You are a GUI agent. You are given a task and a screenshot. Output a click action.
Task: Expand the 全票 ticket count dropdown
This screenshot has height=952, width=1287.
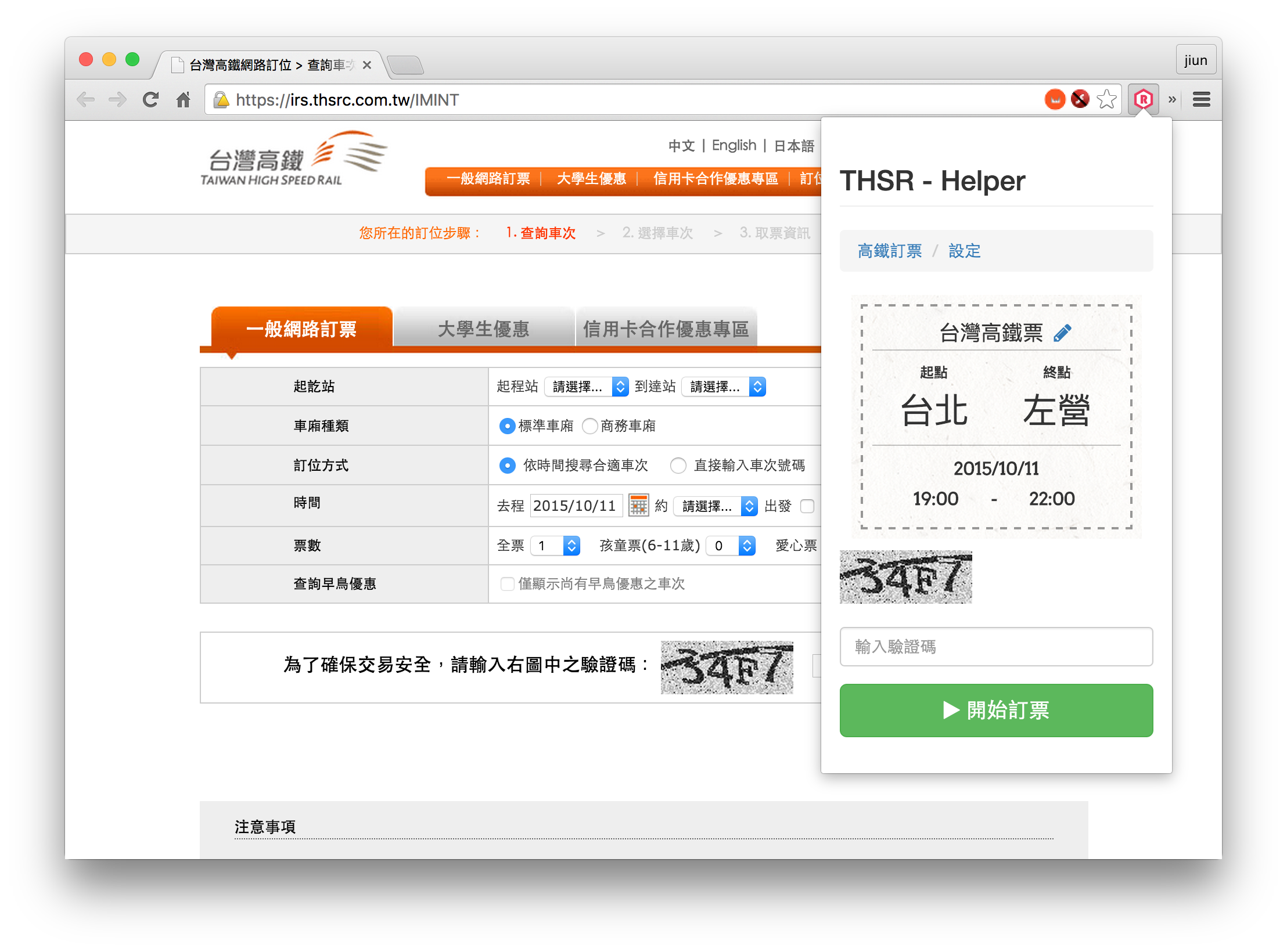pos(556,546)
